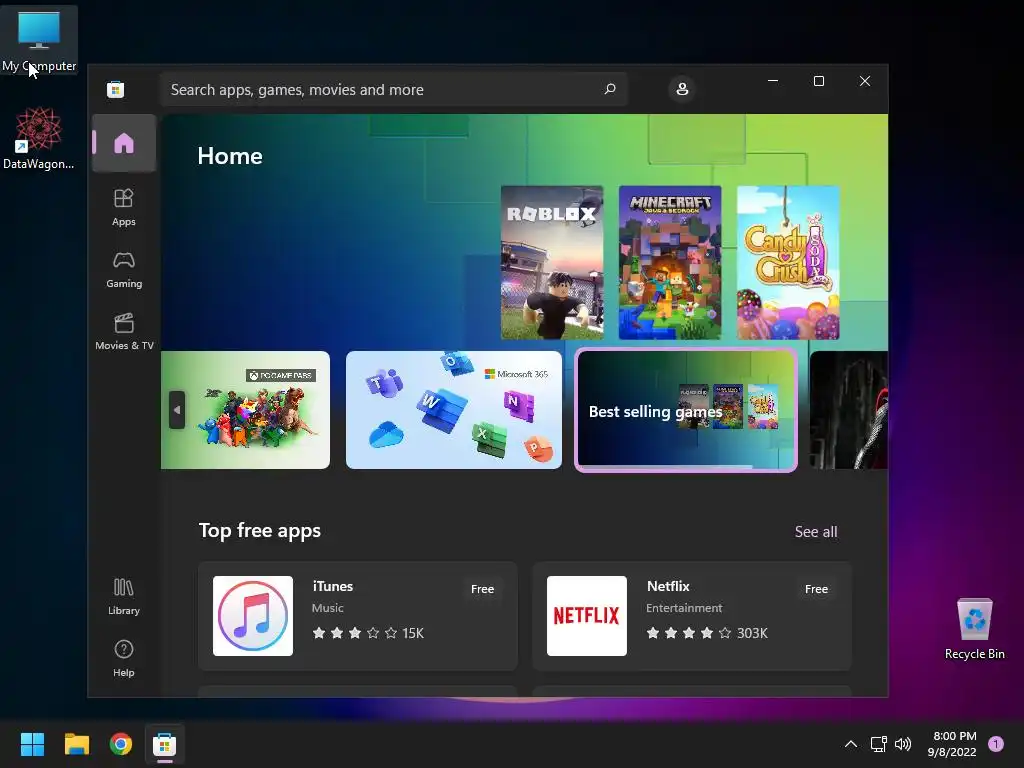Open Help from the sidebar
The width and height of the screenshot is (1024, 768).
[124, 658]
